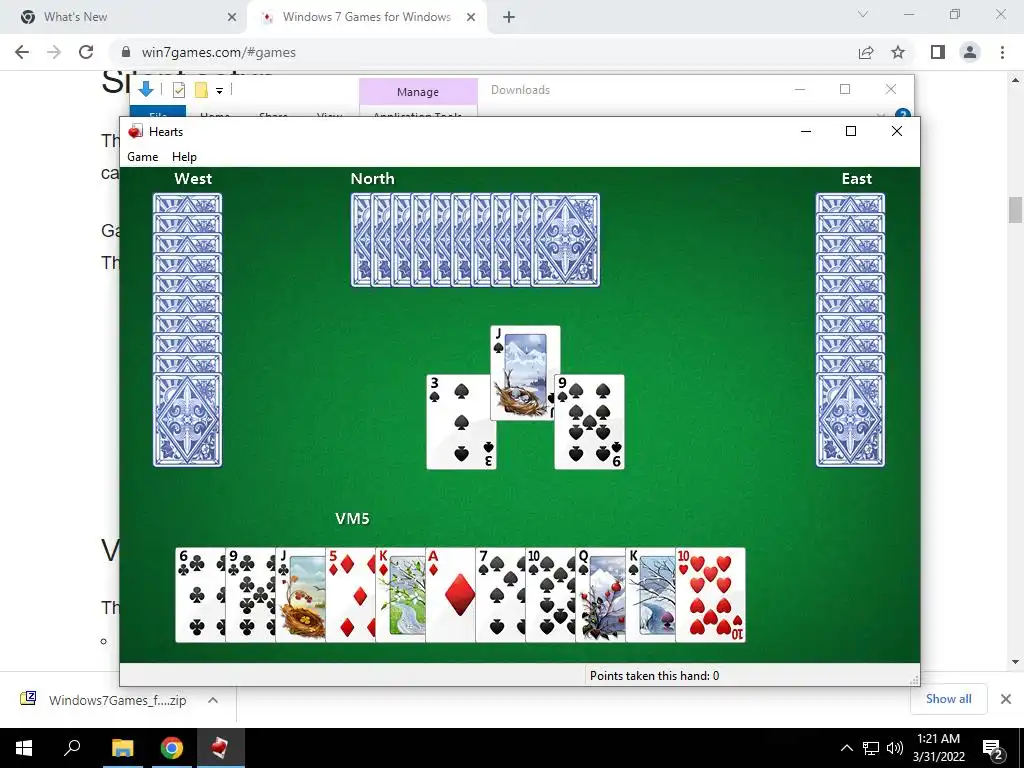Viewport: 1024px width, 768px height.
Task: Click the Hearts window title icon
Action: tap(135, 131)
